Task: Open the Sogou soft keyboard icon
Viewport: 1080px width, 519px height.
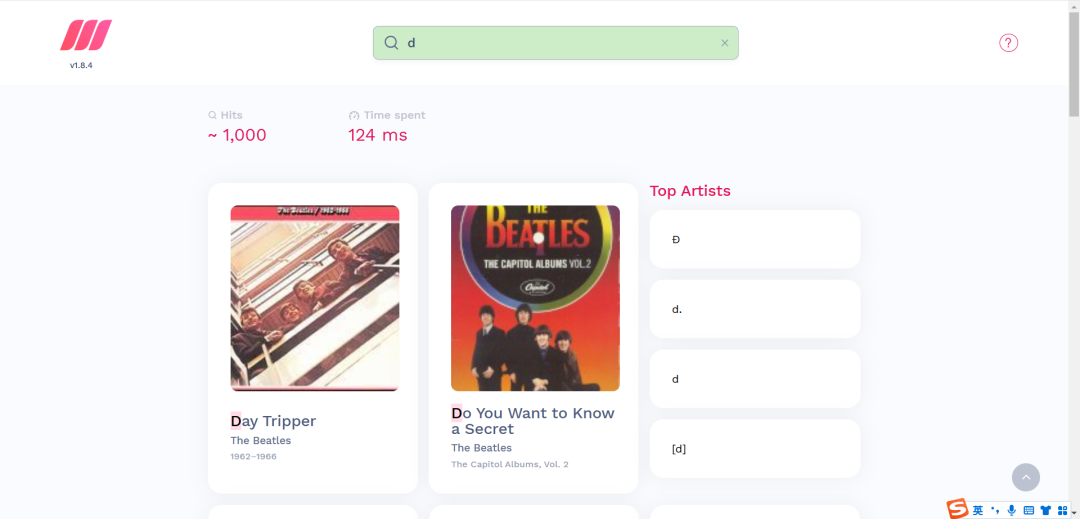Action: coord(1029,510)
